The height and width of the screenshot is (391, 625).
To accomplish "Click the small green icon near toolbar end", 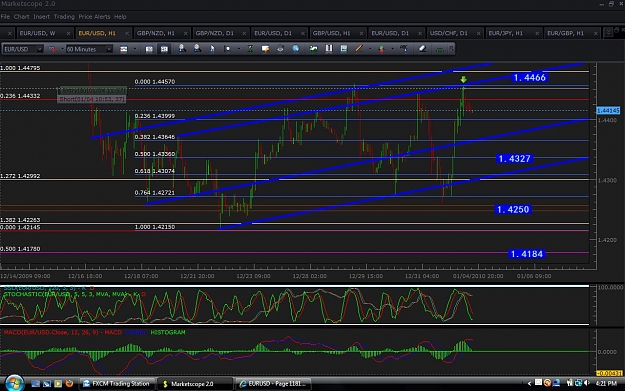I will click(440, 49).
